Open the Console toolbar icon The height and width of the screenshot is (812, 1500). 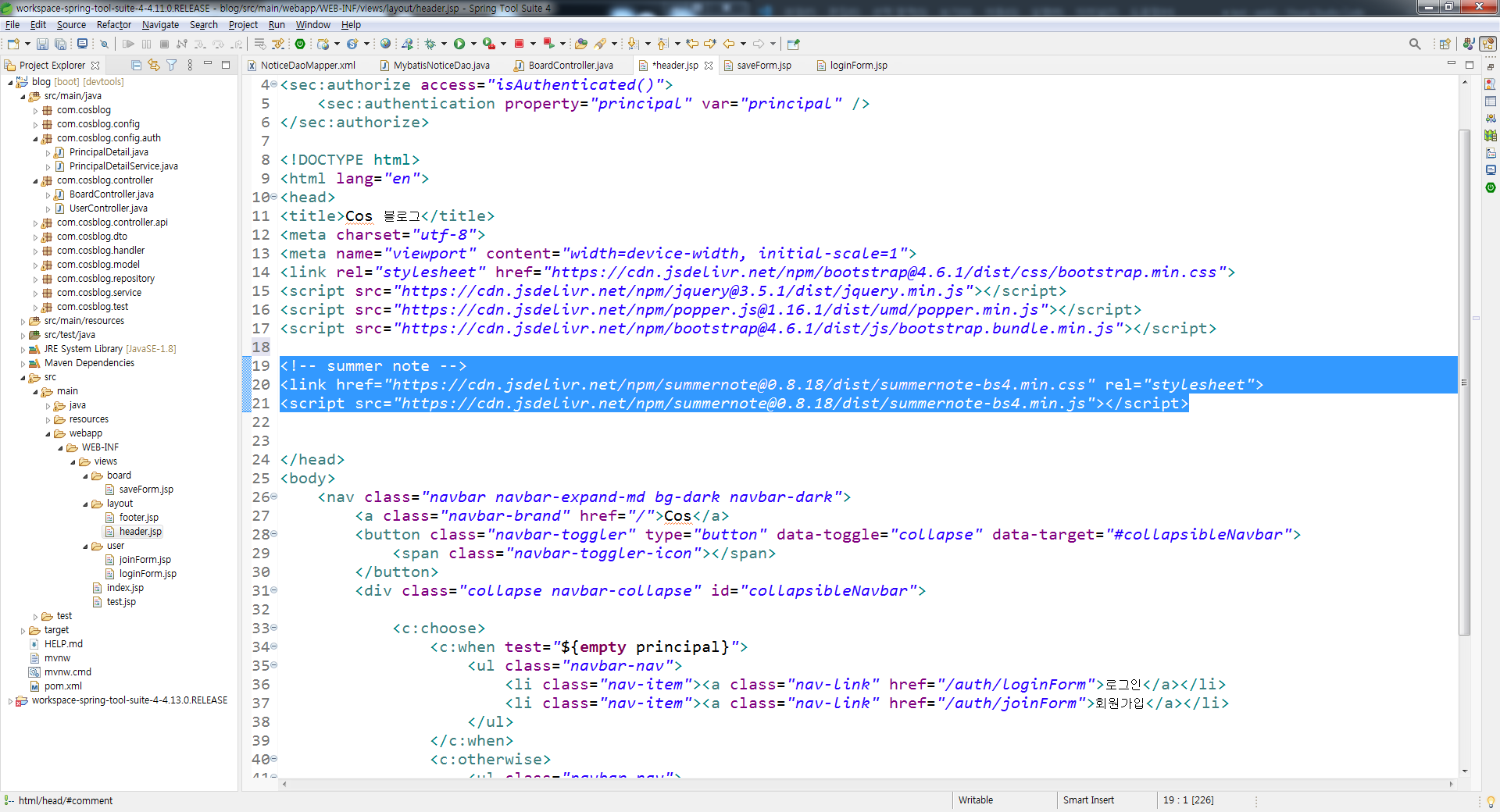[82, 44]
